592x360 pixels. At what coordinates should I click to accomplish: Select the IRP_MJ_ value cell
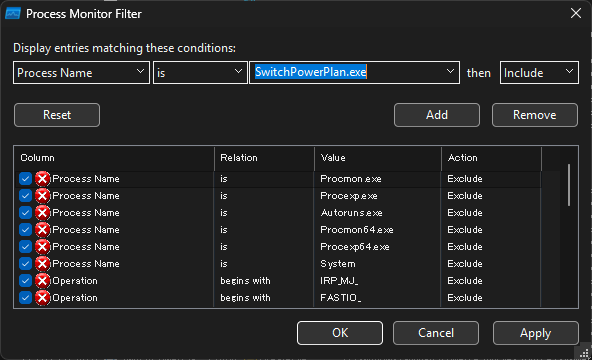[x=339, y=280]
